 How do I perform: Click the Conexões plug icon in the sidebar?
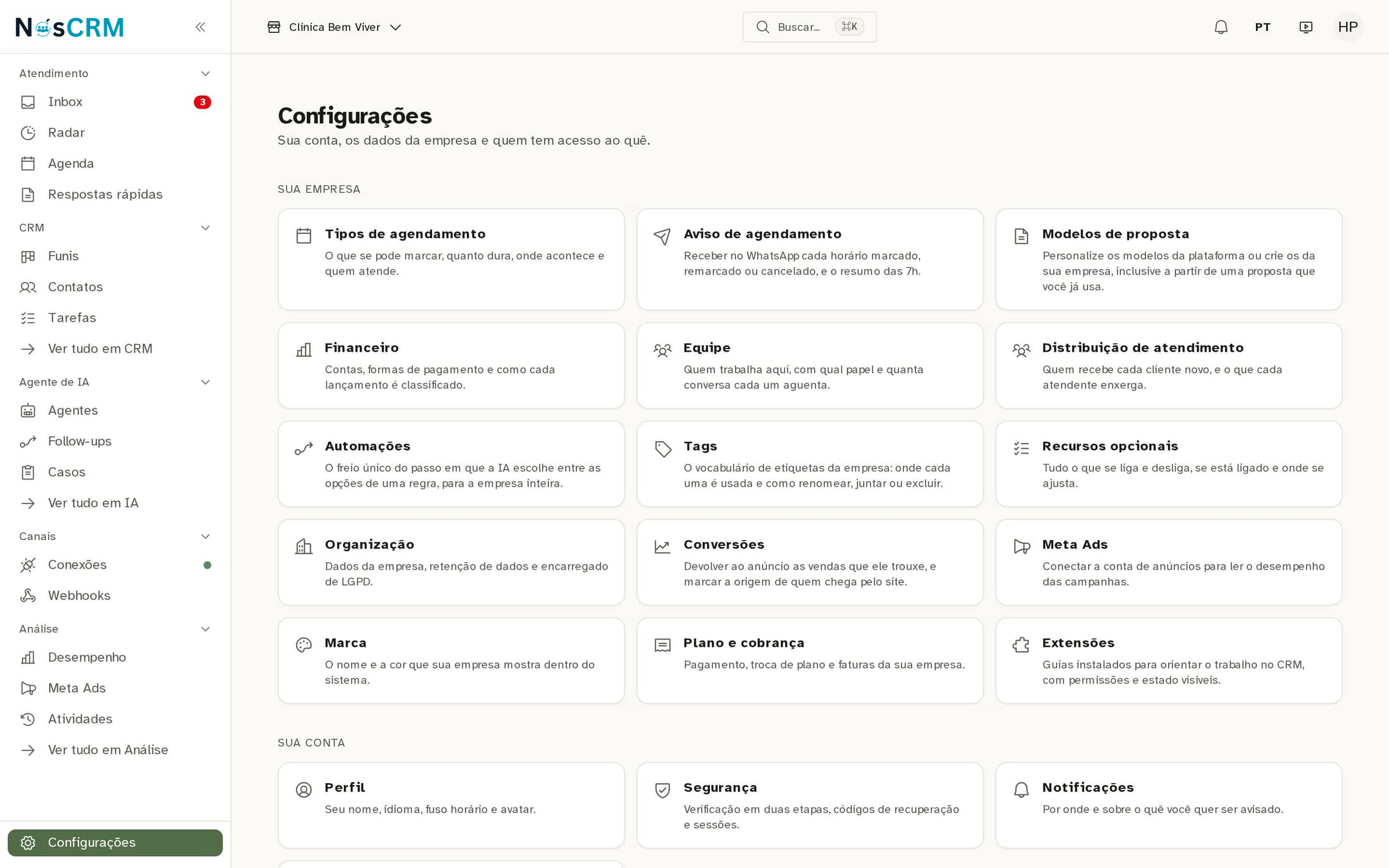click(x=28, y=565)
